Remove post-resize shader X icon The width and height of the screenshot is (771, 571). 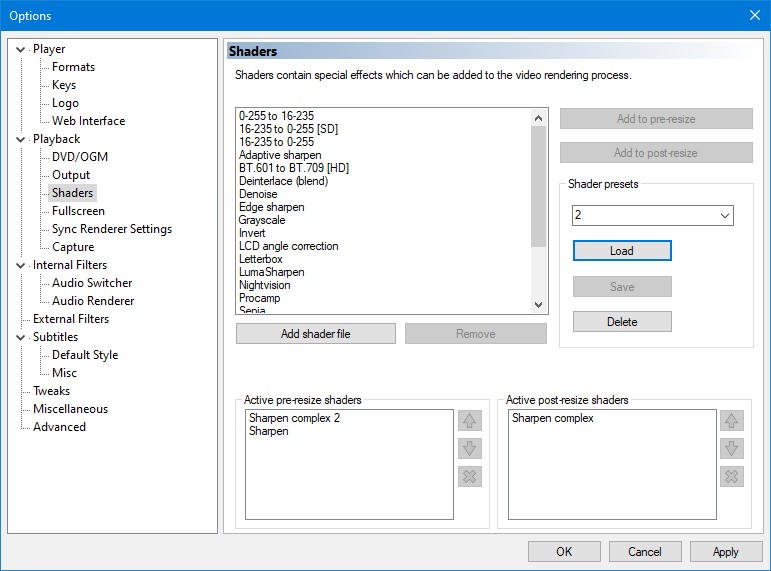point(732,476)
